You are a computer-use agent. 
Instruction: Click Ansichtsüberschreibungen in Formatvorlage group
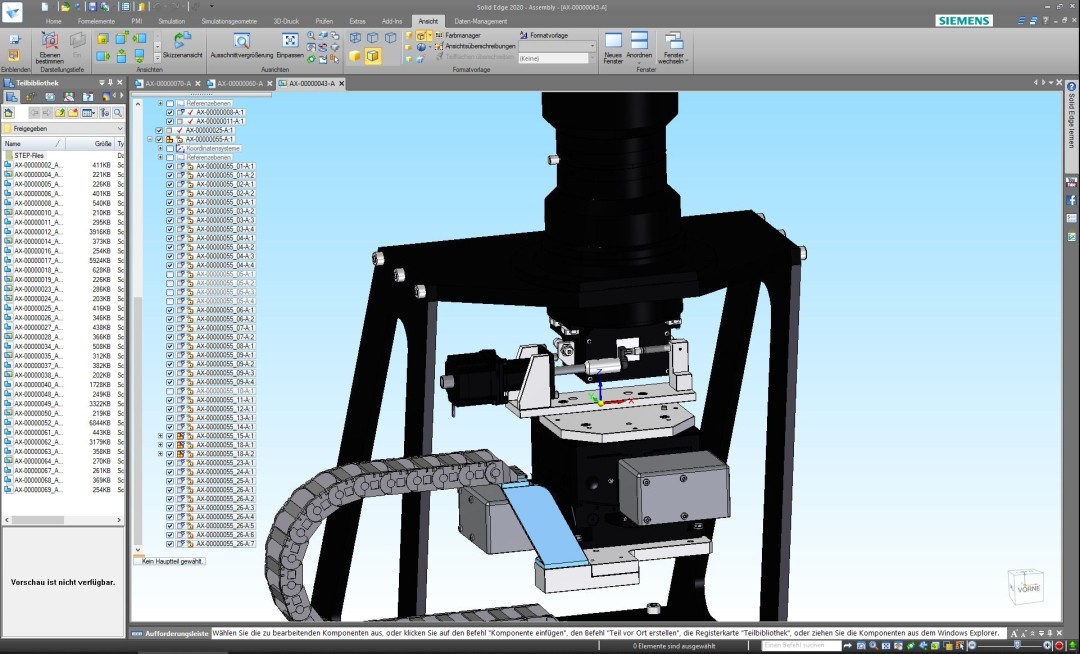(480, 46)
